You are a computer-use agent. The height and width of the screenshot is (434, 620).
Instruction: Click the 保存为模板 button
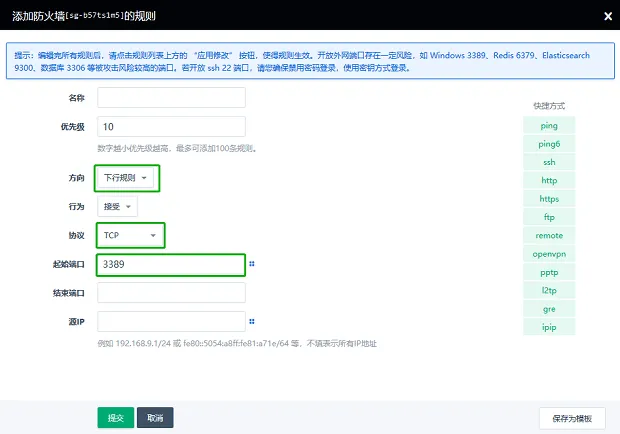point(572,417)
